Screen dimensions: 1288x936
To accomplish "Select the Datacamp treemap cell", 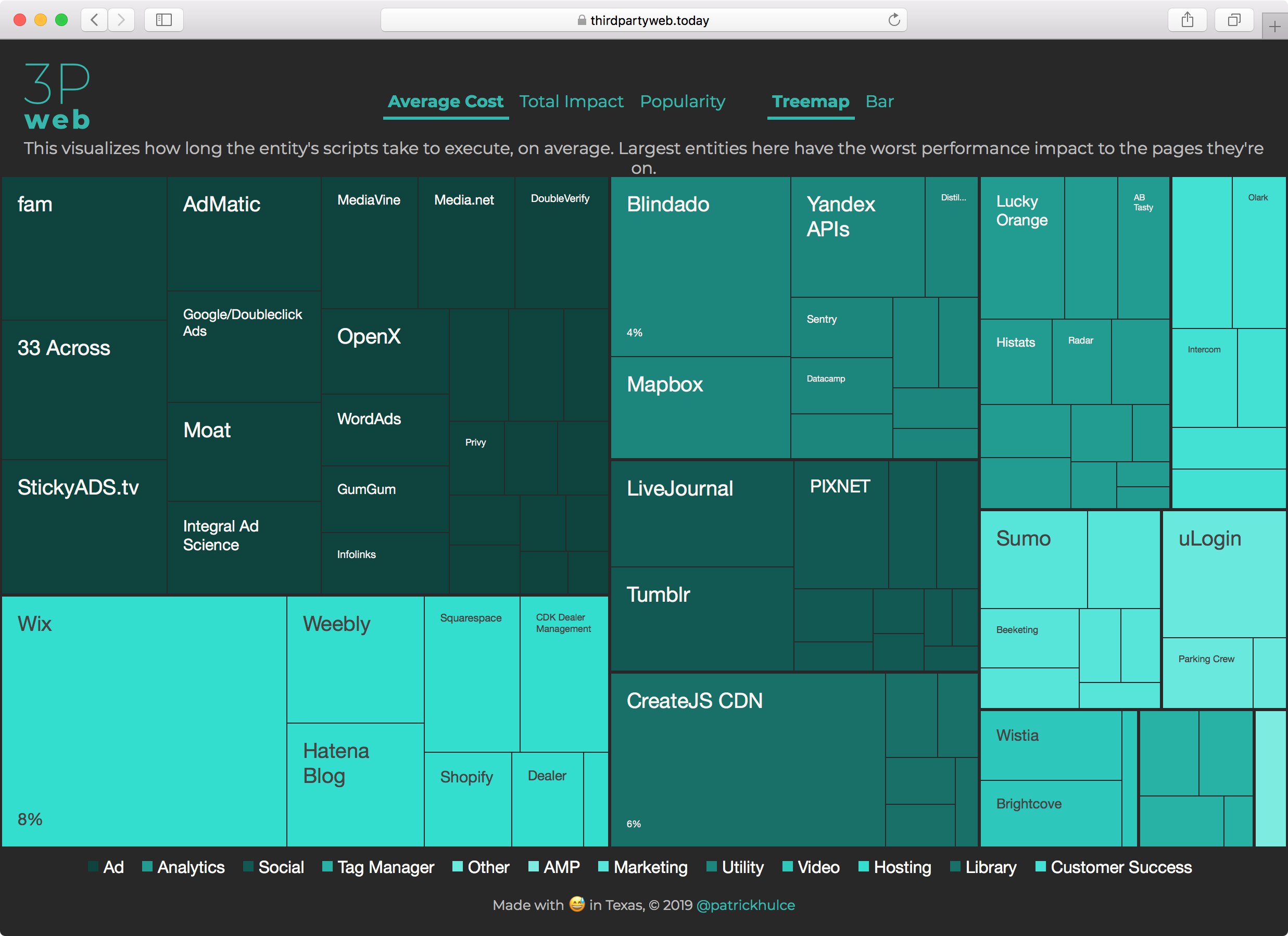I will (842, 386).
